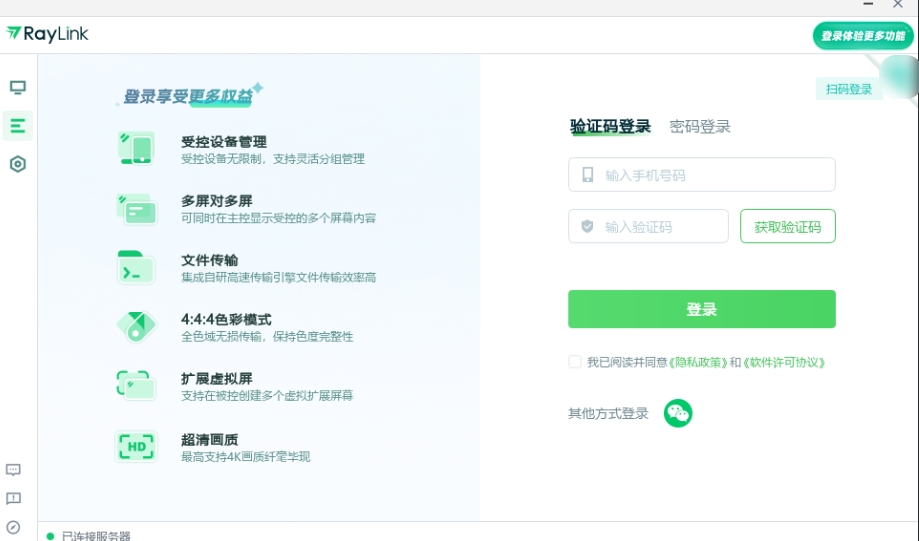Minimize the RayLink window
Viewport: 919px width, 541px height.
(x=869, y=4)
